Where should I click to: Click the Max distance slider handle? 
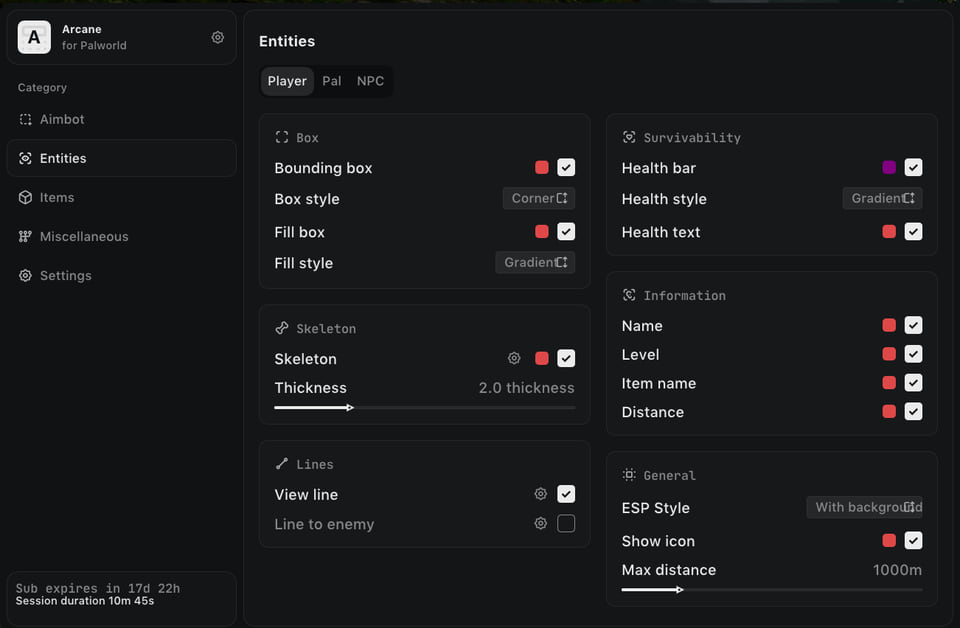point(680,589)
